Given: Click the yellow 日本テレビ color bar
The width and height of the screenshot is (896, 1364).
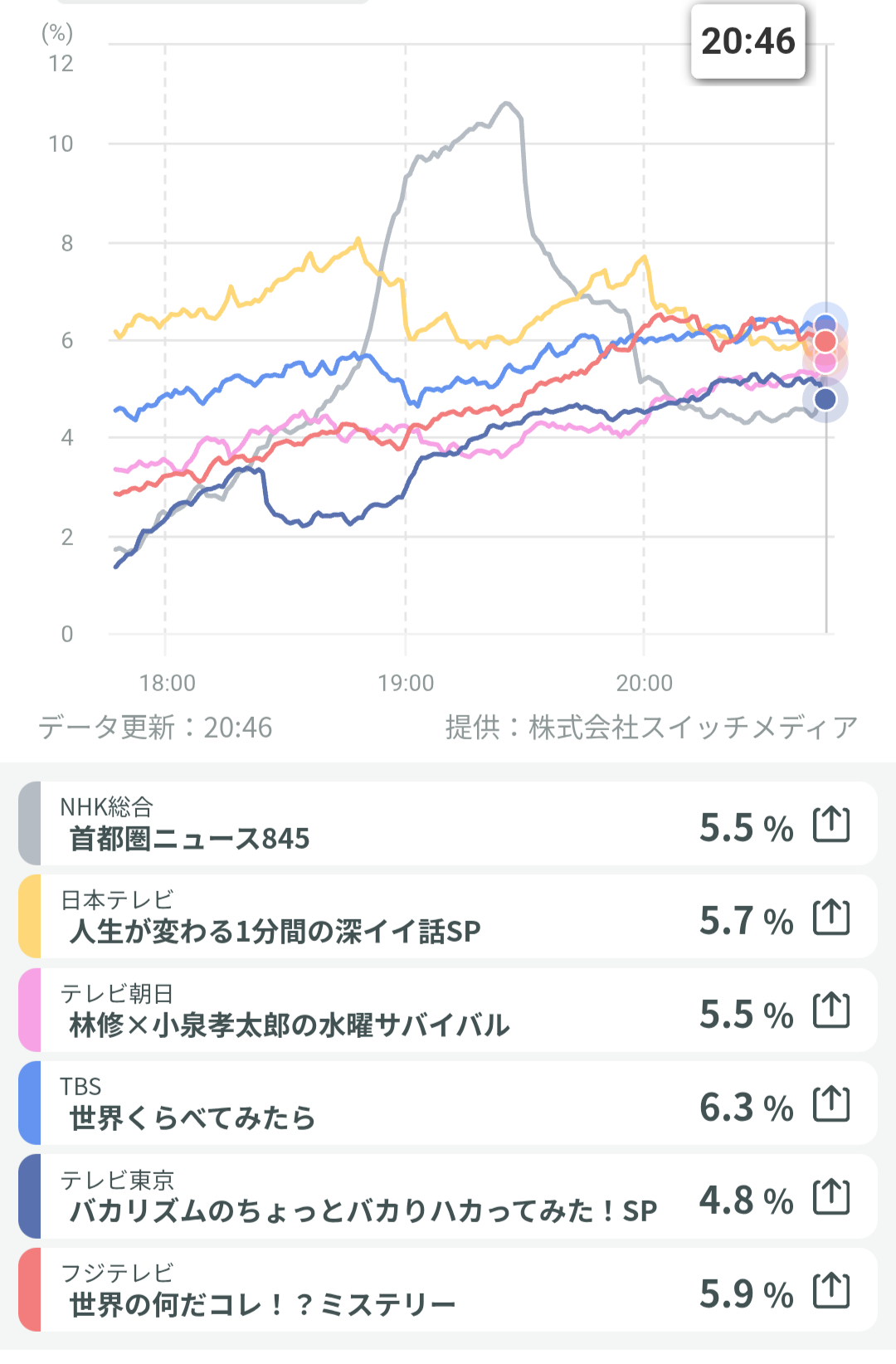Looking at the screenshot, I should point(29,916).
